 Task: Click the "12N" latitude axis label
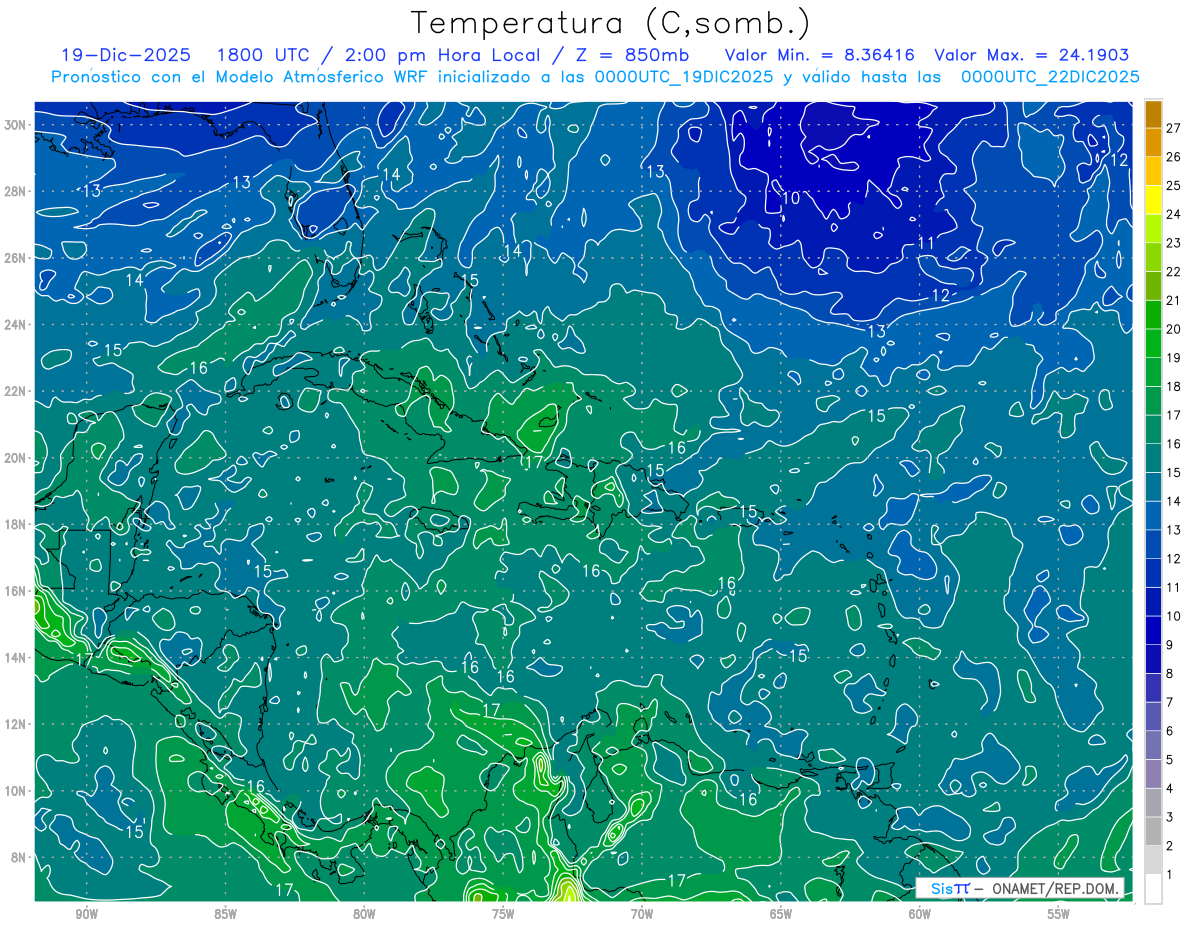(x=15, y=724)
